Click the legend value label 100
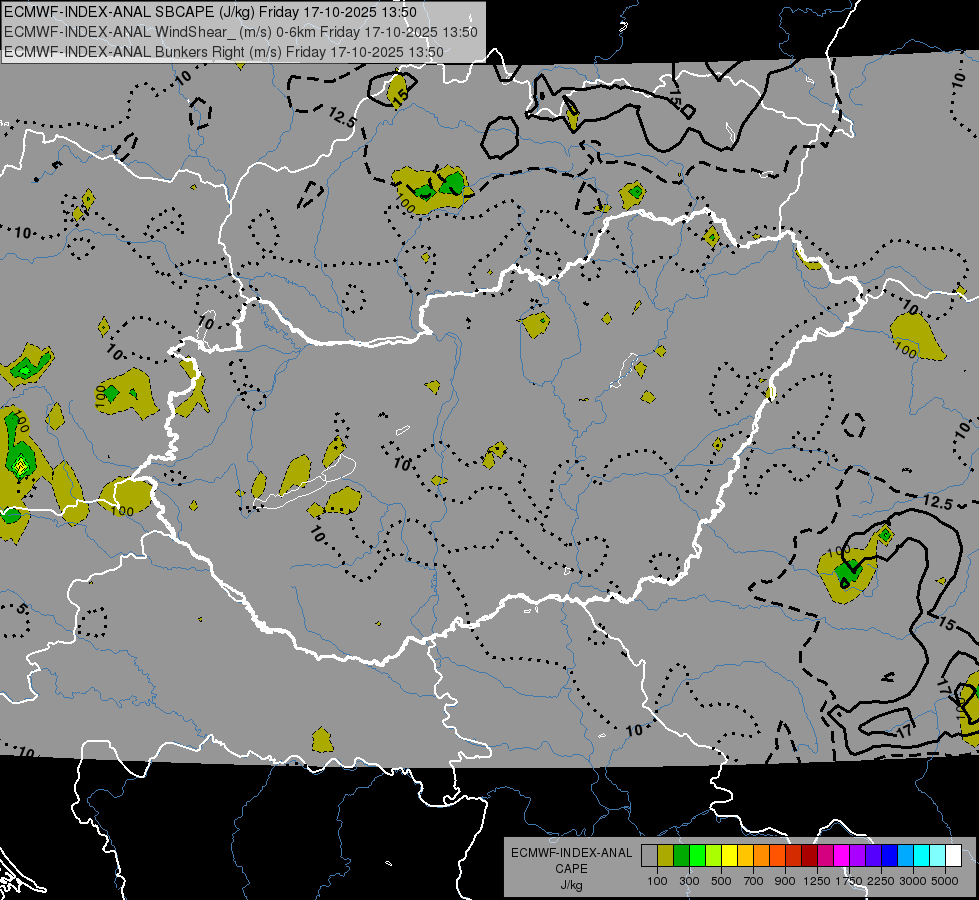979x900 pixels. (657, 881)
